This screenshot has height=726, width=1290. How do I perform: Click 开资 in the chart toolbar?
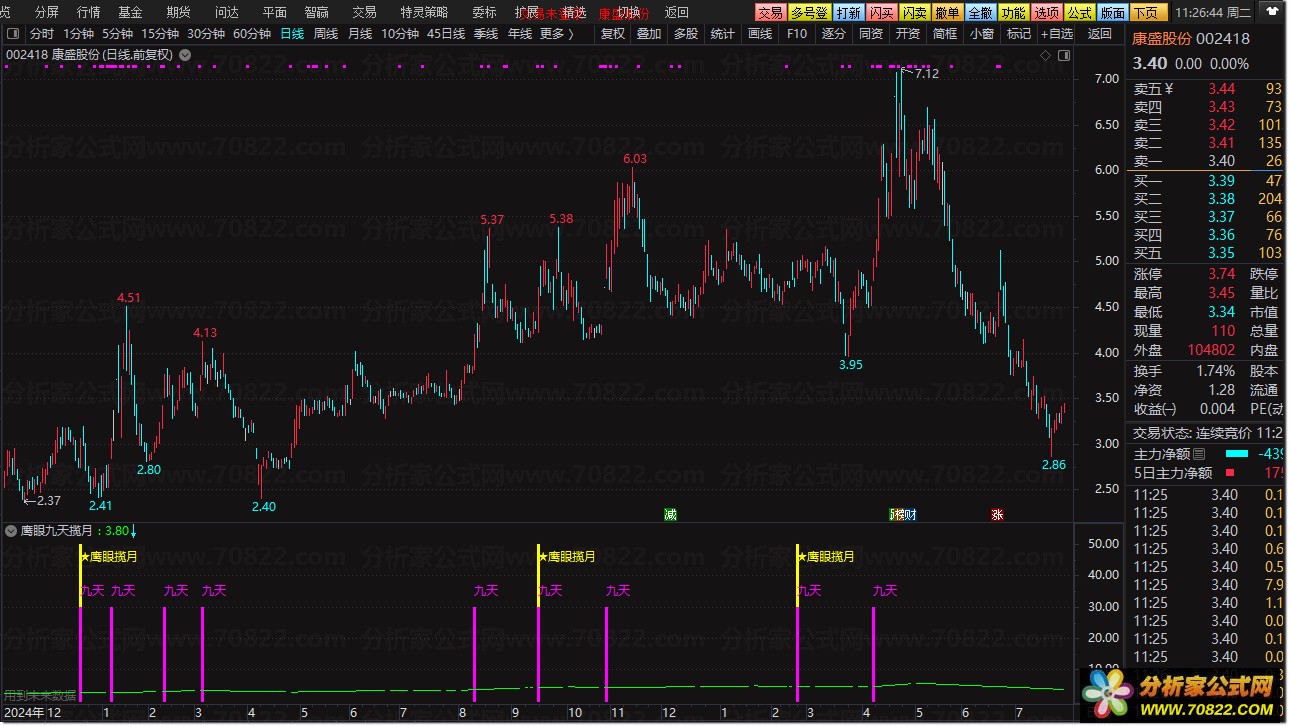[x=908, y=33]
